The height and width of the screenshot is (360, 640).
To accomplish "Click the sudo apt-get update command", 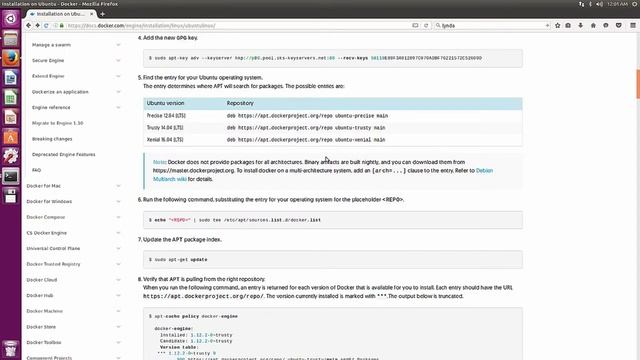I will (181, 260).
